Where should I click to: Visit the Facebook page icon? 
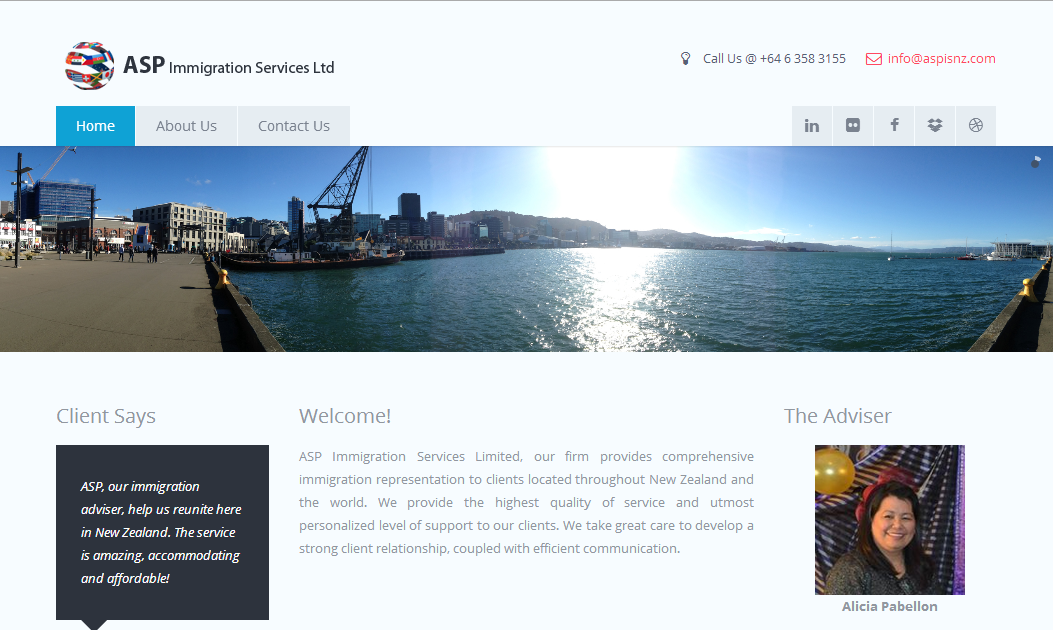coord(894,126)
